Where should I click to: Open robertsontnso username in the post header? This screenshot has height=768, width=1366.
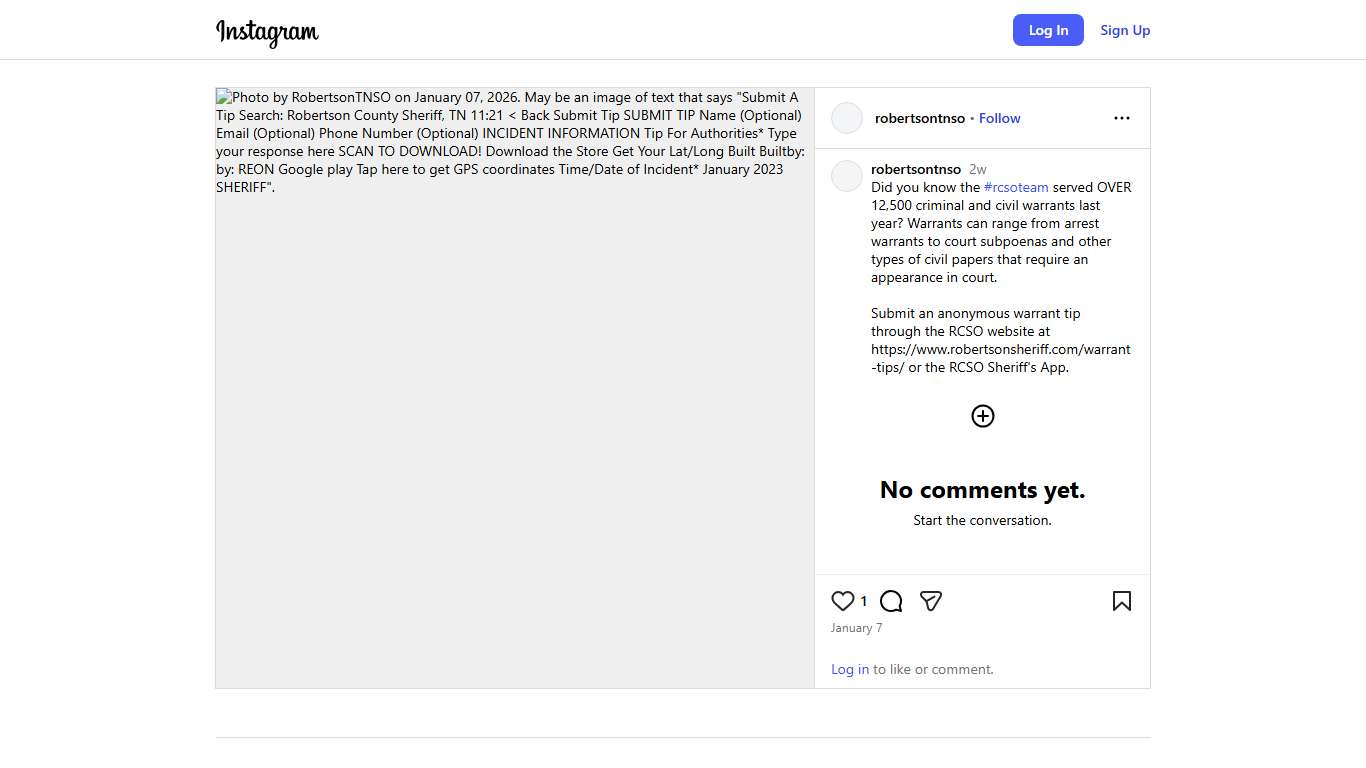tap(919, 118)
